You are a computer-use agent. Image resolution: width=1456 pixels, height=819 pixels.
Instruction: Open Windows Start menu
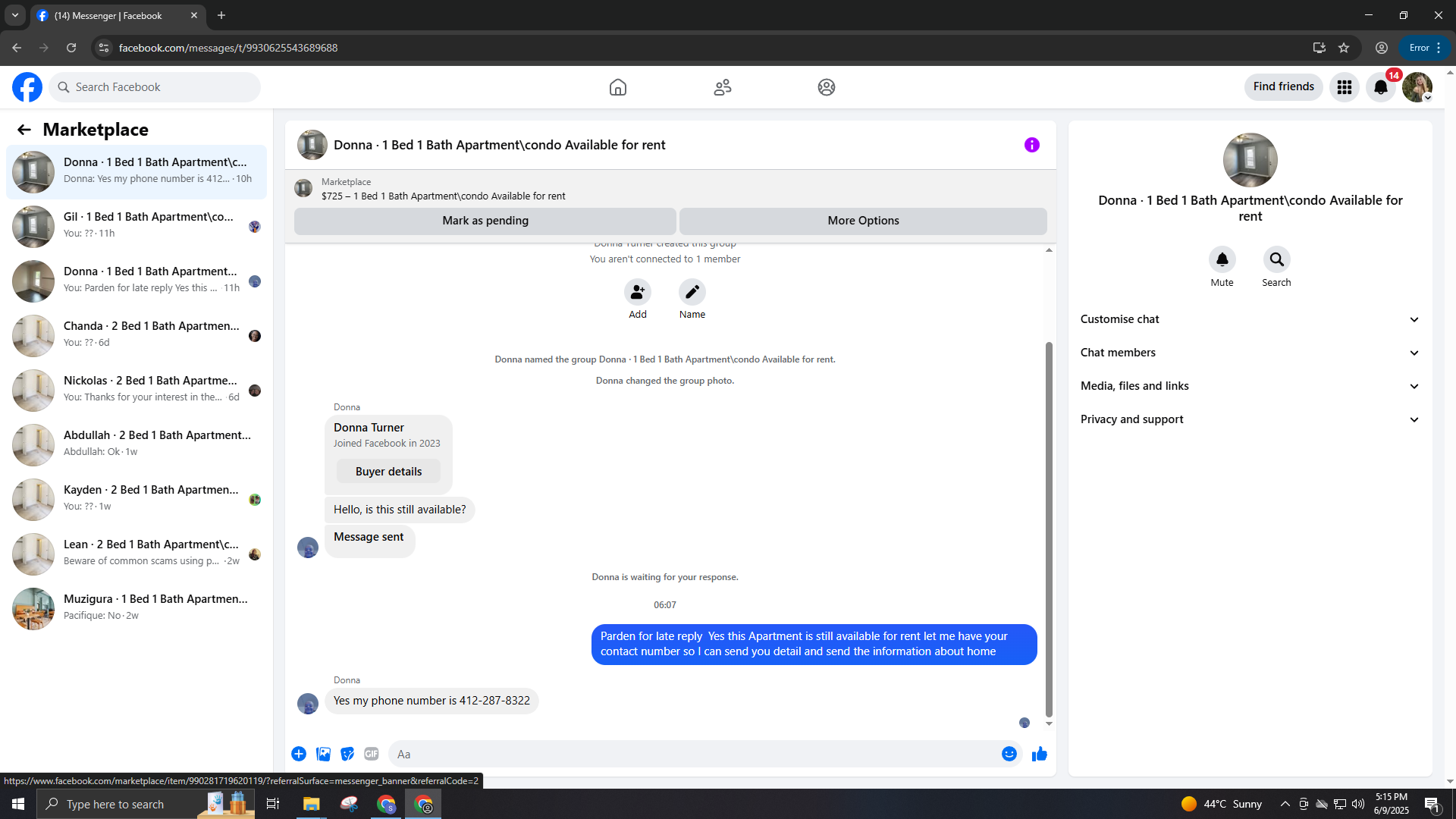pyautogui.click(x=18, y=804)
